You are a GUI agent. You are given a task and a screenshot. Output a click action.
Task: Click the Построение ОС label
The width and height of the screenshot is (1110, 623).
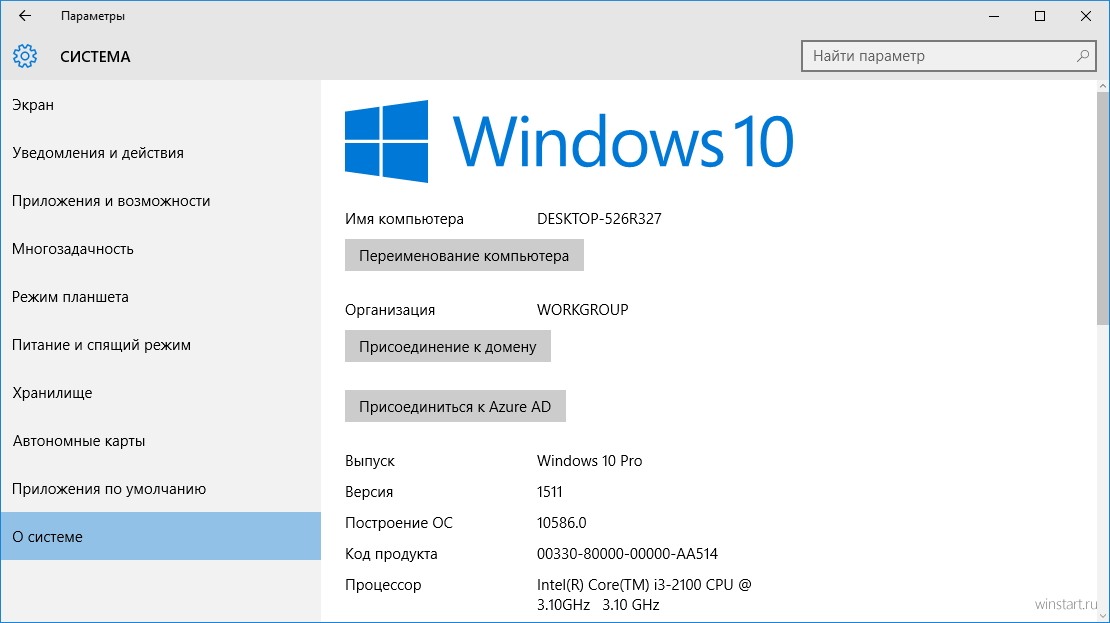click(x=399, y=522)
